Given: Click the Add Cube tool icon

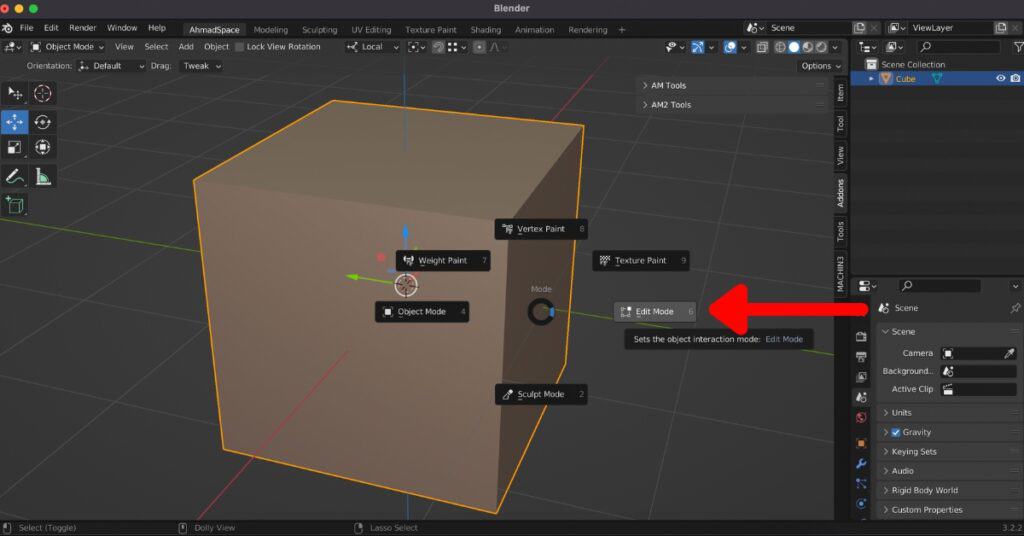Looking at the screenshot, I should (15, 205).
